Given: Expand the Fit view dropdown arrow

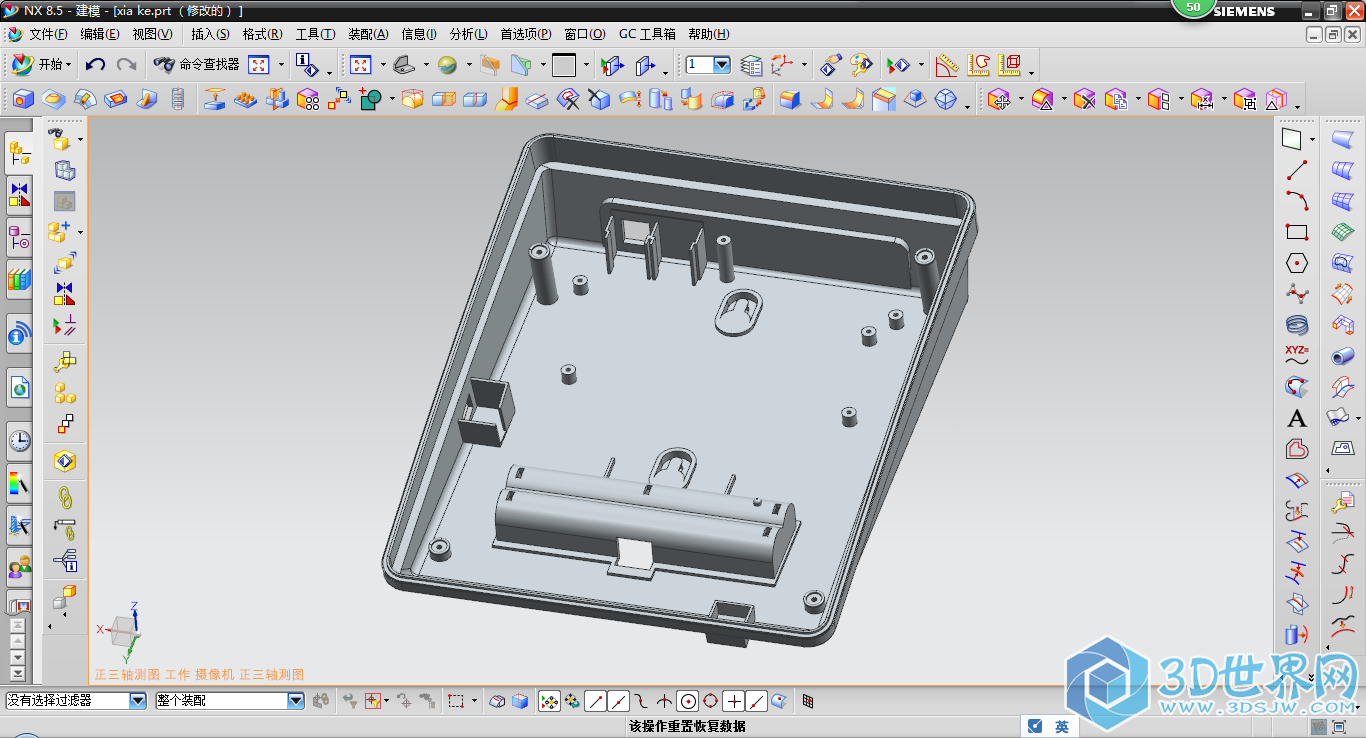Looking at the screenshot, I should 281,65.
